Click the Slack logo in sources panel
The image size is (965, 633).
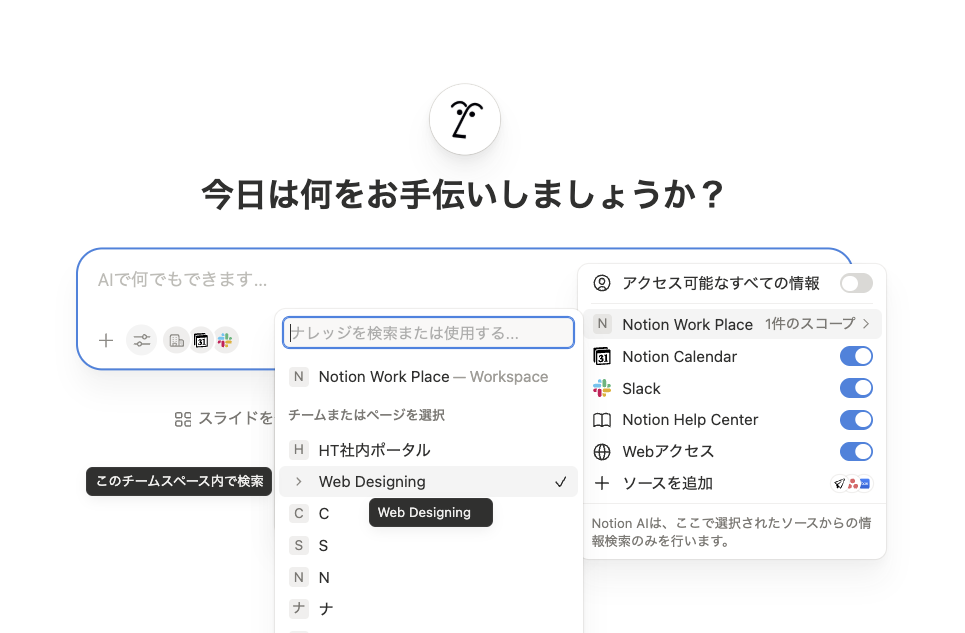click(601, 388)
